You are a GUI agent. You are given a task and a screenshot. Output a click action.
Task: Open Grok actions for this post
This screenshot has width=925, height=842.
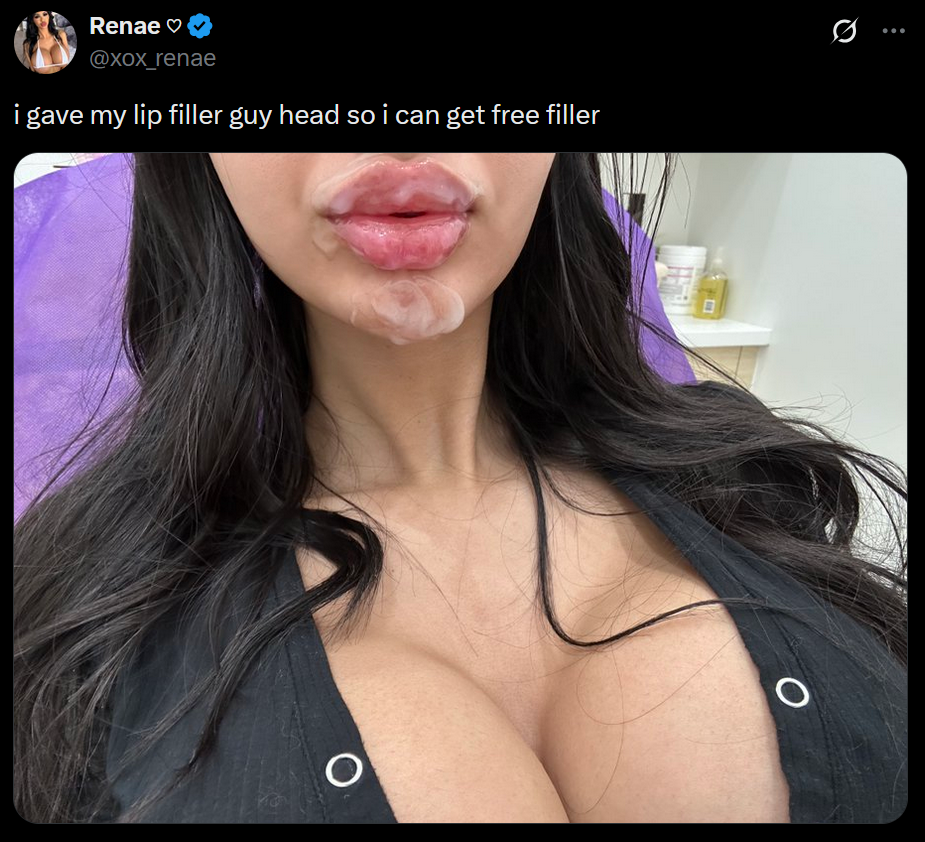[x=844, y=31]
